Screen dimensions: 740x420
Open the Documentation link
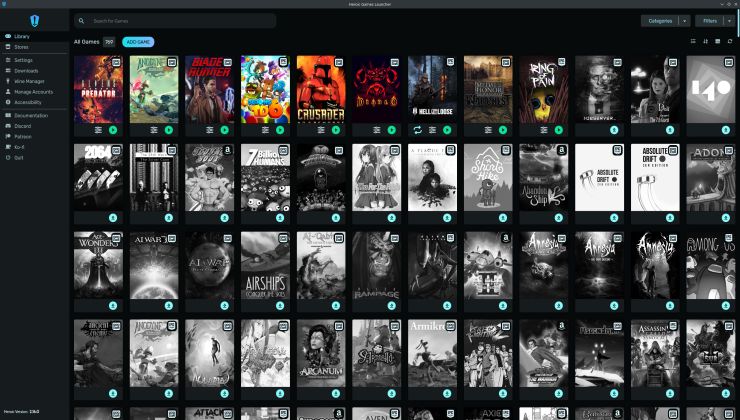tap(30, 116)
